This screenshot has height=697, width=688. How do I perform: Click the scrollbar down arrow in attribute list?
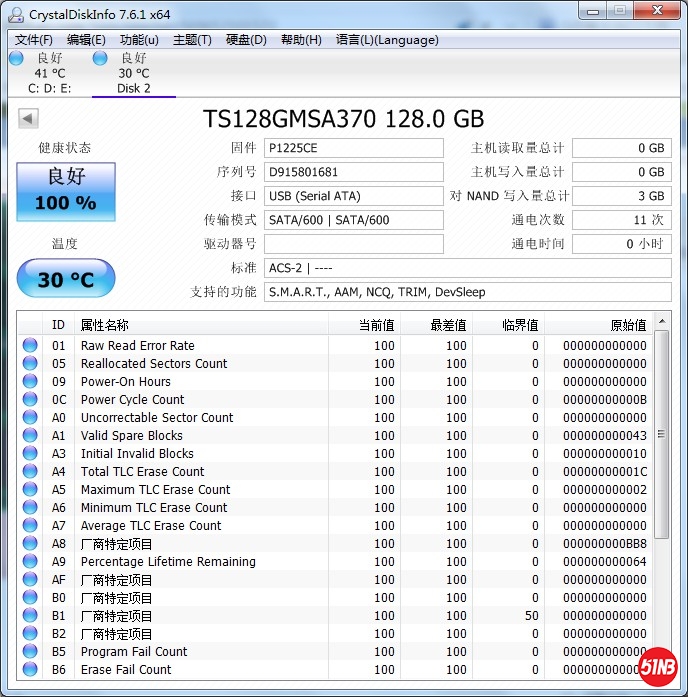click(x=660, y=670)
